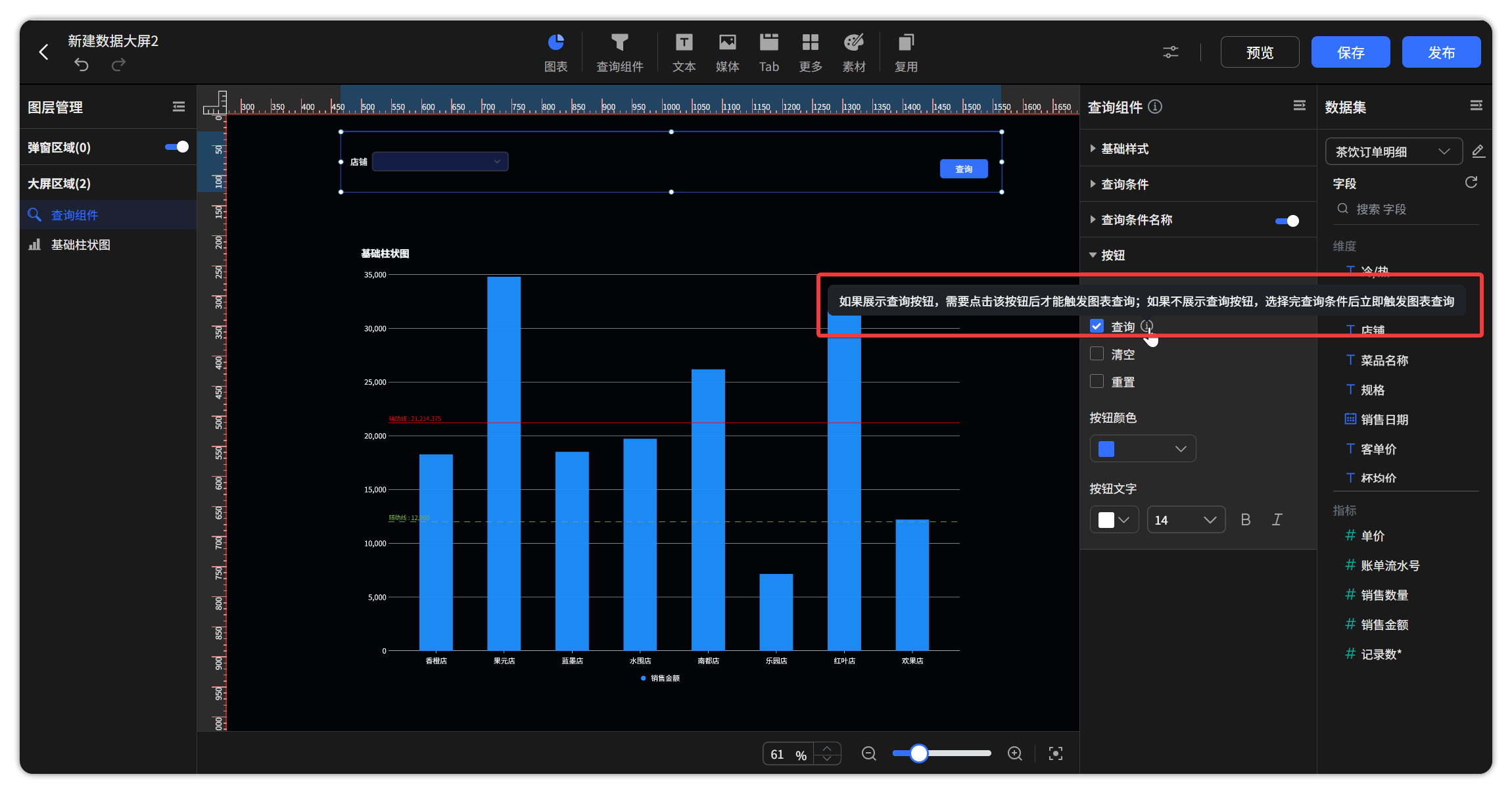Open the button font size 14 dropdown
Image resolution: width=1512 pixels, height=787 pixels.
pos(1186,519)
